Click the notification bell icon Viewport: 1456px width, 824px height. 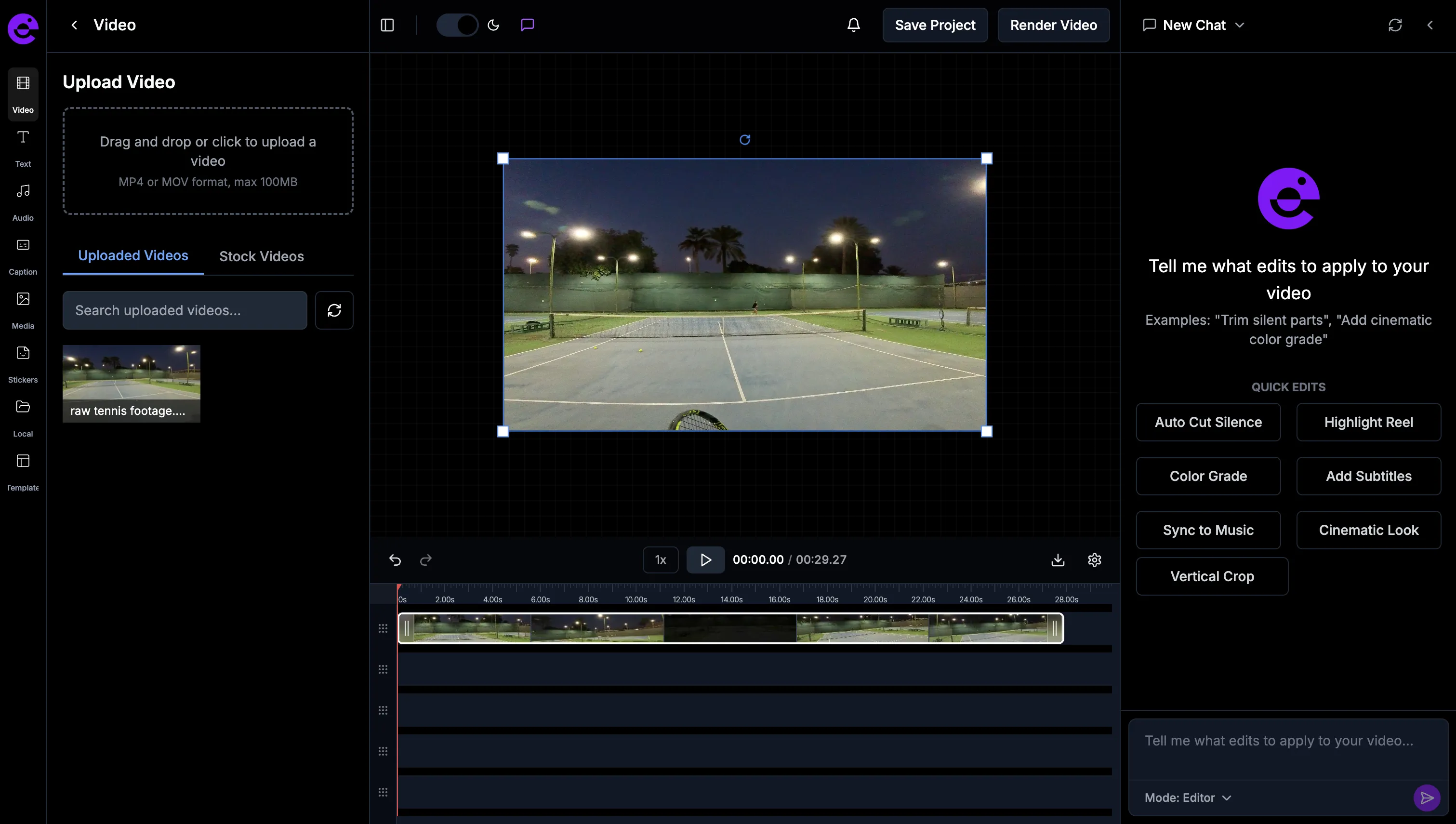click(854, 25)
